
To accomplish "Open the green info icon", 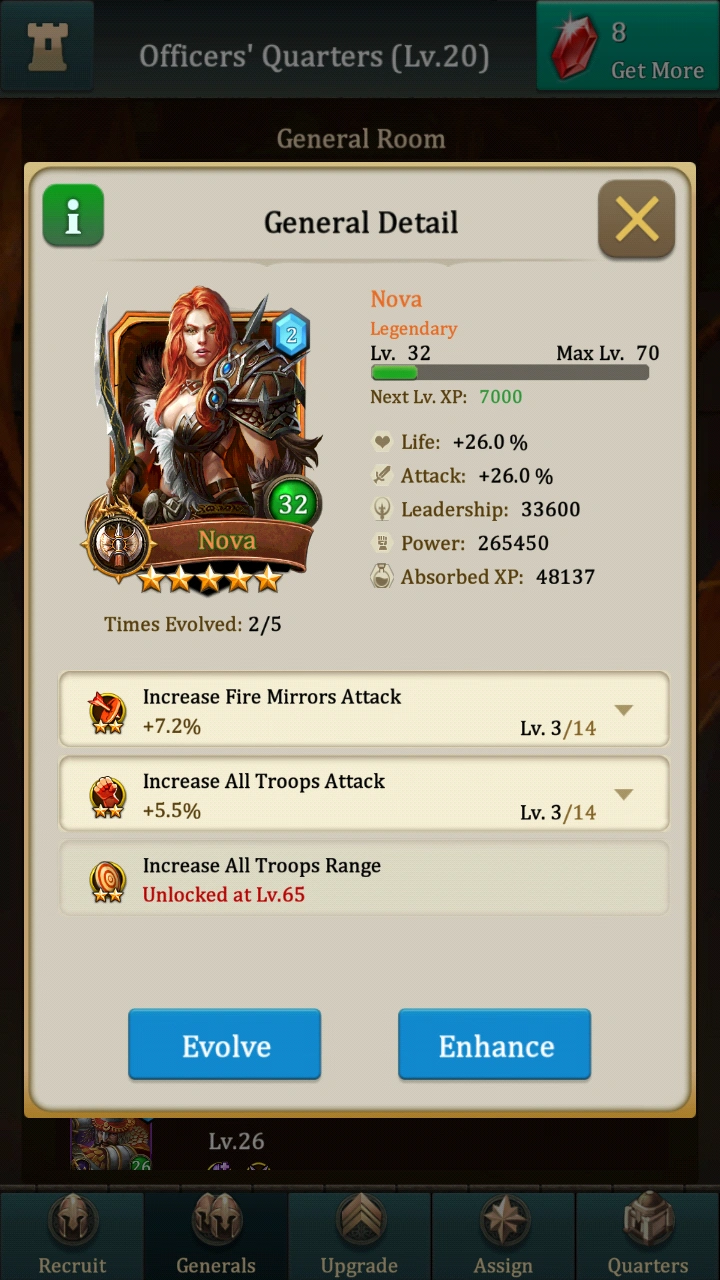I will click(x=73, y=216).
